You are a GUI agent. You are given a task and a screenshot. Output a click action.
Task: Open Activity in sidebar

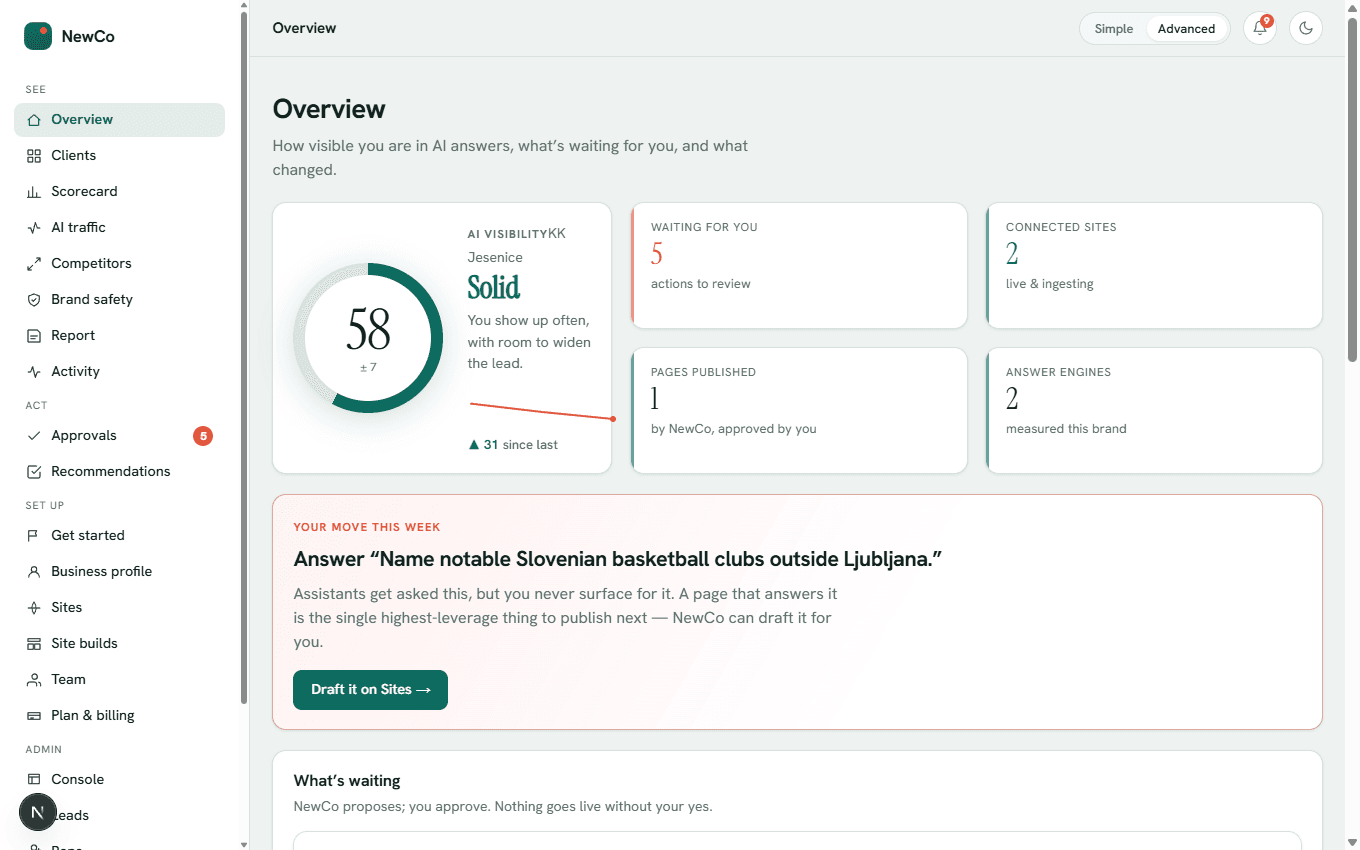[x=119, y=372]
